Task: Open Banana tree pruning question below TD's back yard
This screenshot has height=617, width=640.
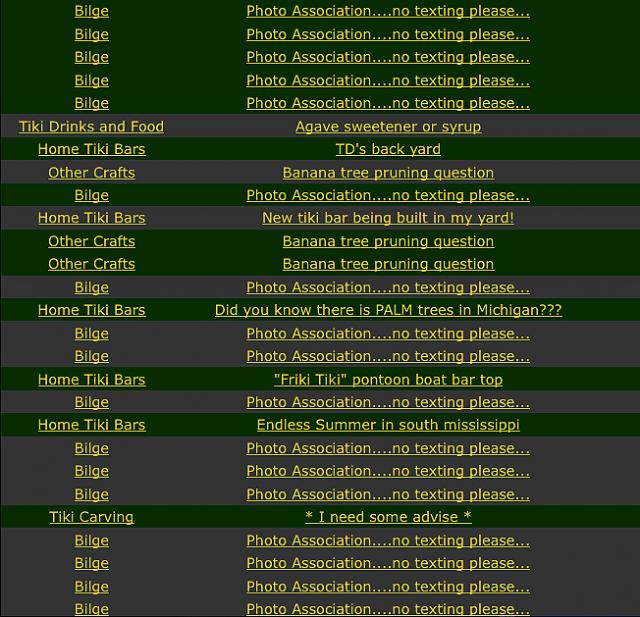Action: (388, 172)
